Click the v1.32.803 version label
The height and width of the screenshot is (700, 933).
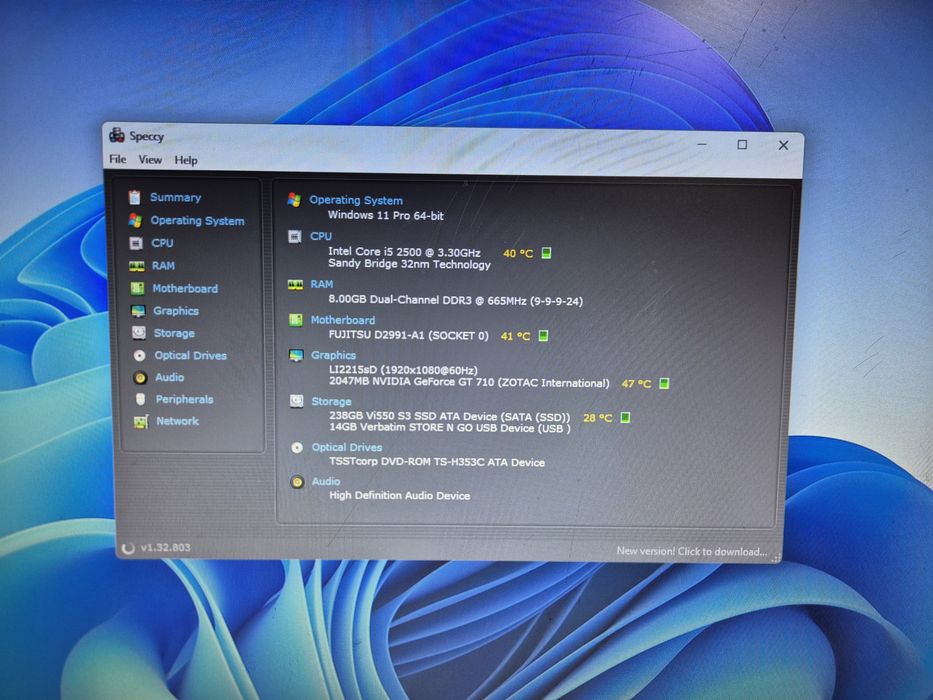tap(165, 547)
